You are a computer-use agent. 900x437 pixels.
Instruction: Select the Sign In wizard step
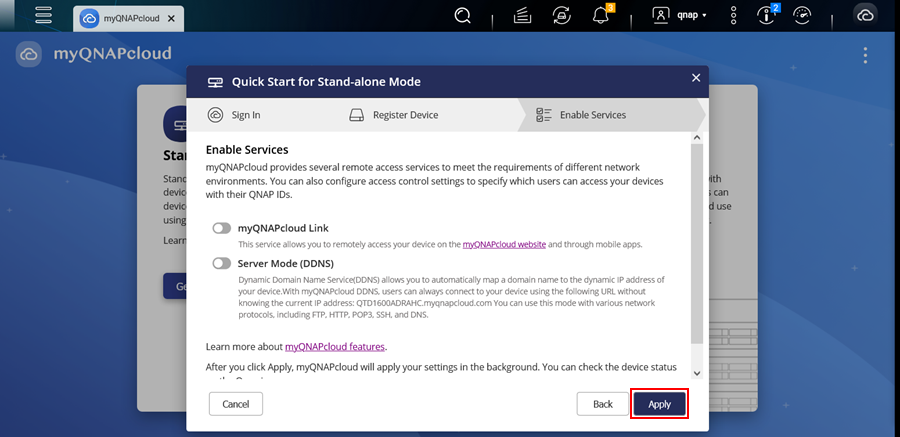(x=234, y=115)
